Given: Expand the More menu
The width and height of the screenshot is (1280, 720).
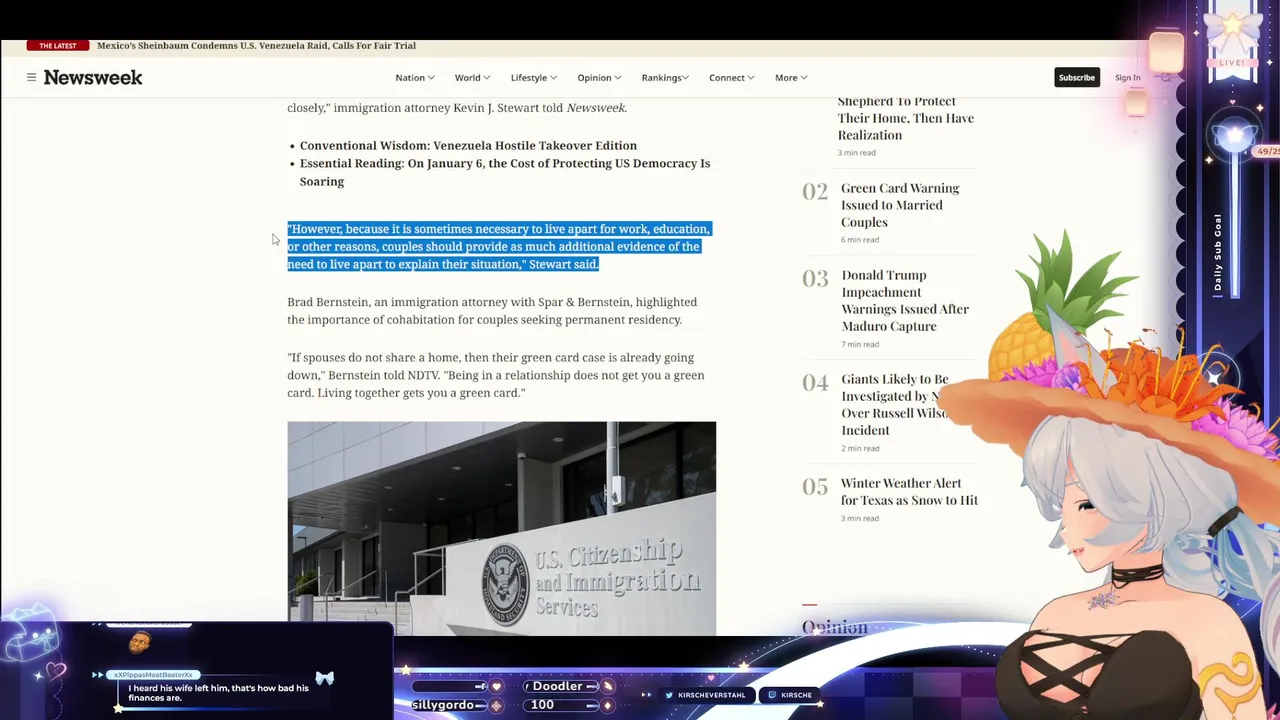Looking at the screenshot, I should click(790, 77).
